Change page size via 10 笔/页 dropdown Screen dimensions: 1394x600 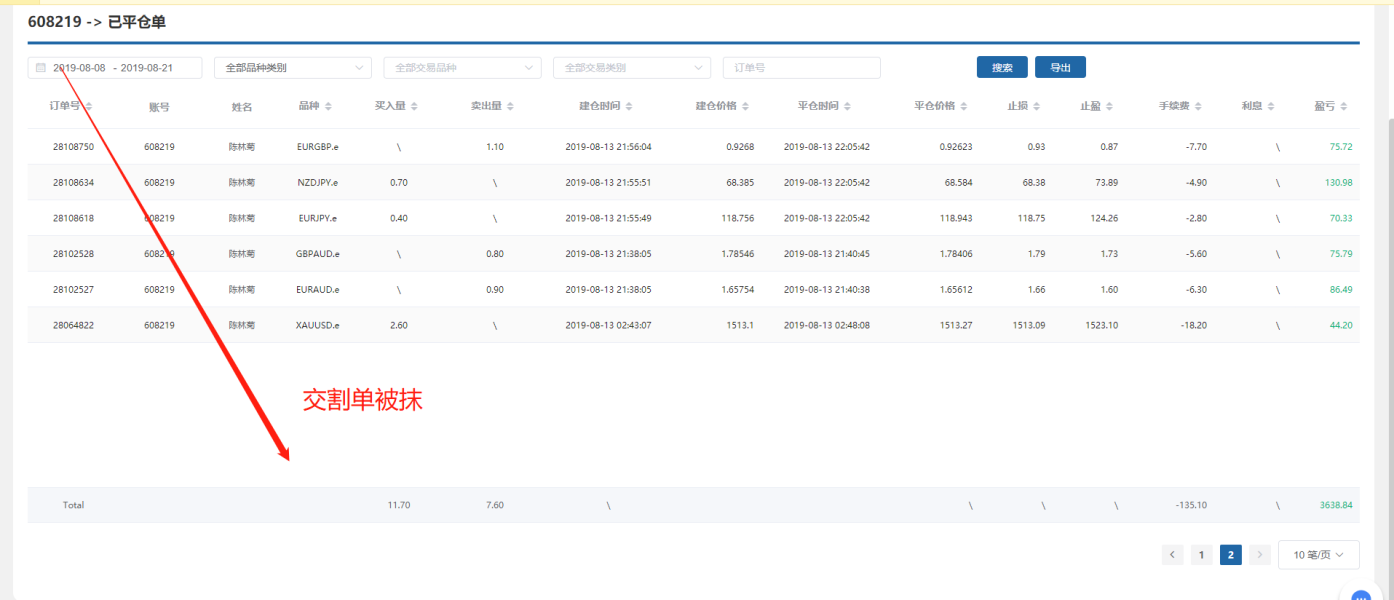coord(1318,555)
